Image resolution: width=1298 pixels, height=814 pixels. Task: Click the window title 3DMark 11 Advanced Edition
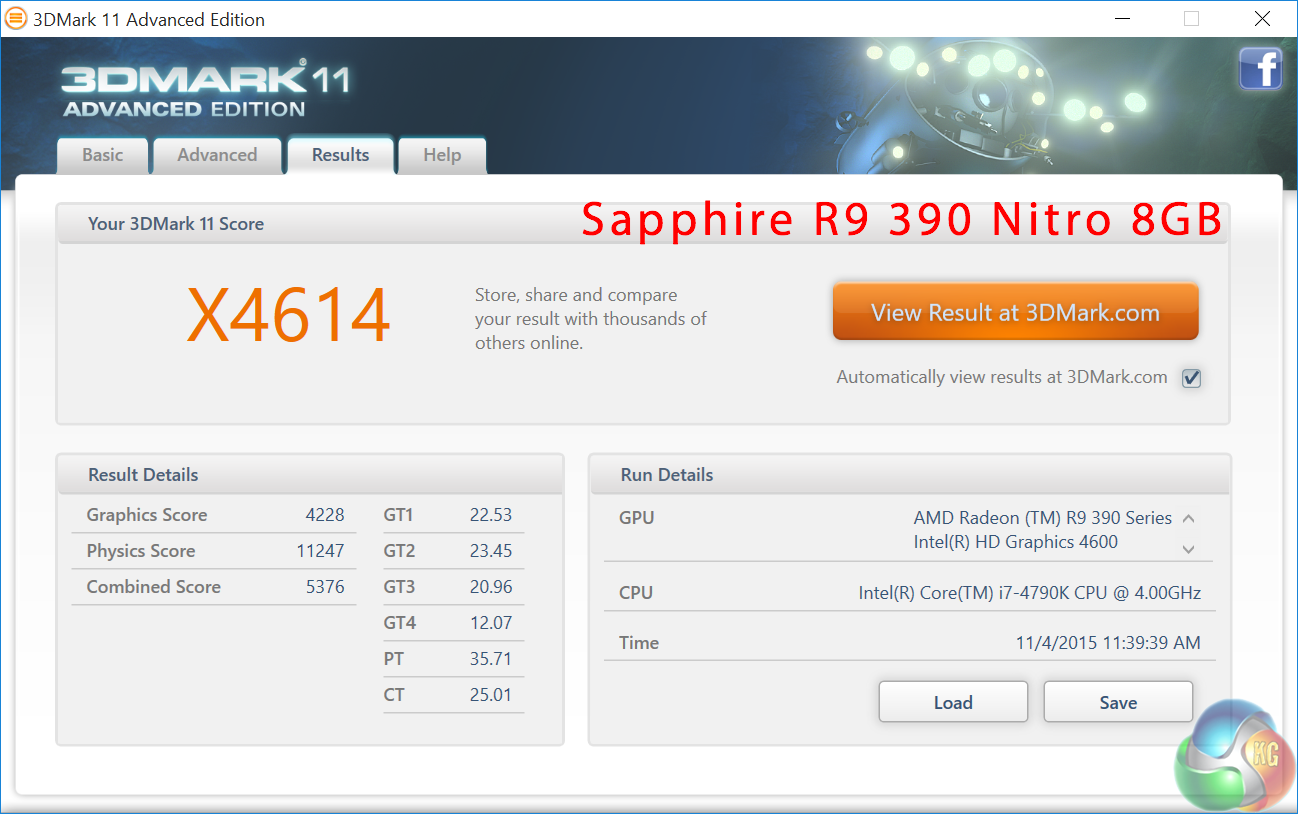point(149,19)
